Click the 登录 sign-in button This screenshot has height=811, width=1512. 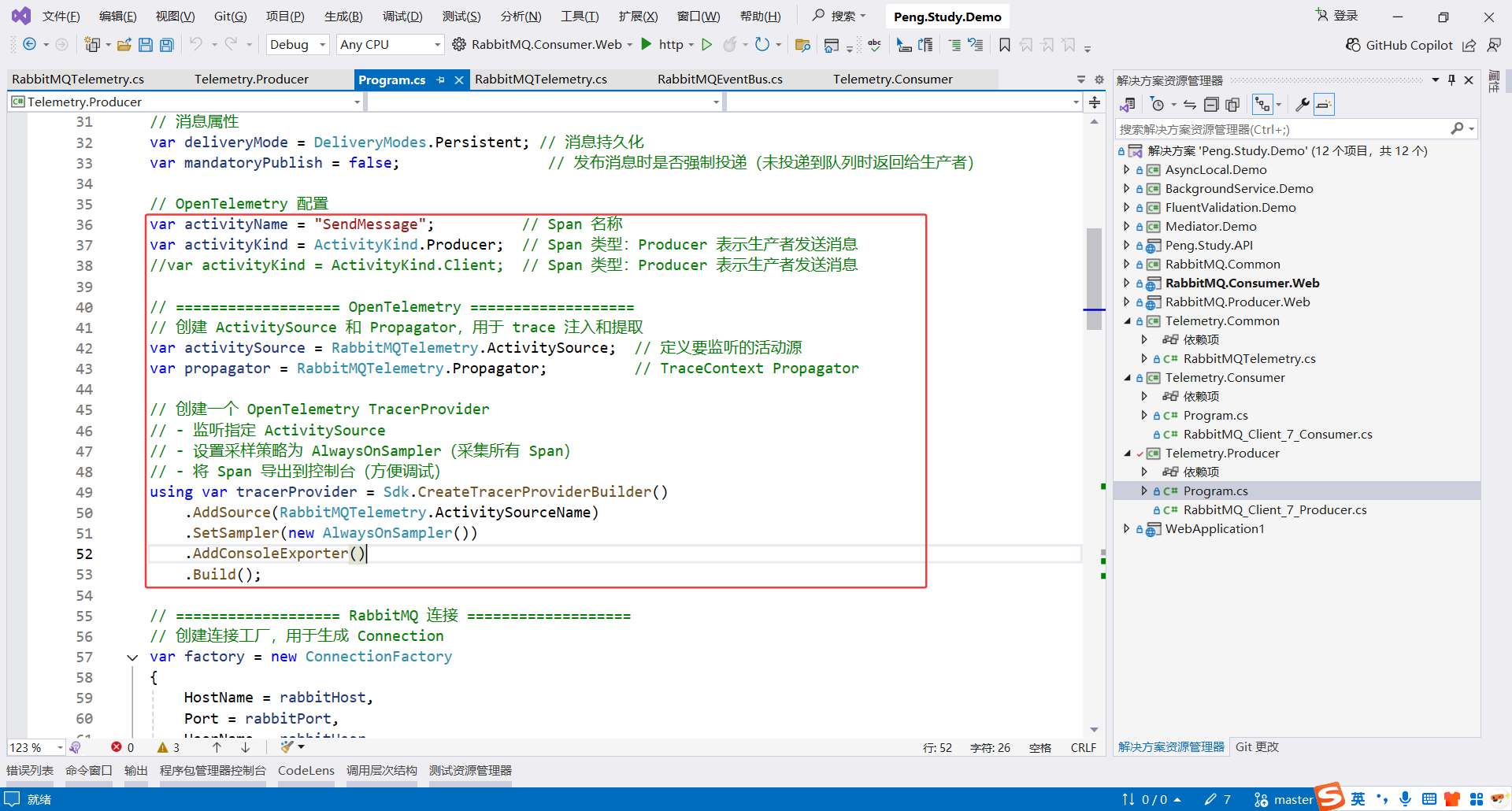[x=1336, y=16]
